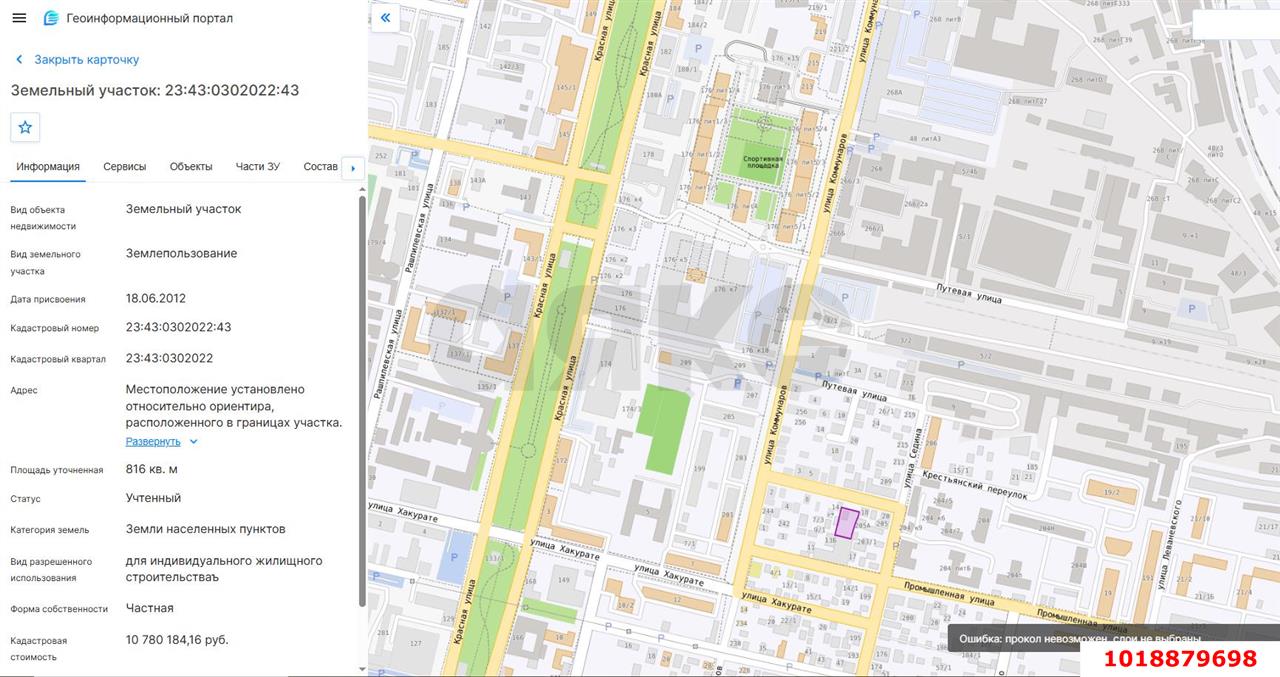Add parcel to favorites with star icon
This screenshot has height=677, width=1280.
pos(25,127)
